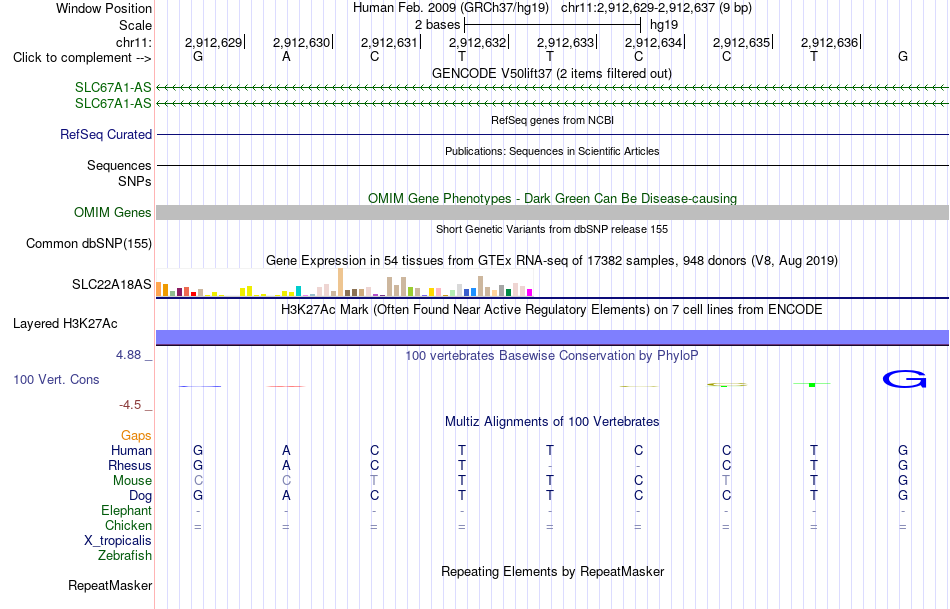Click base A in the Dog alignment row

pos(286,495)
